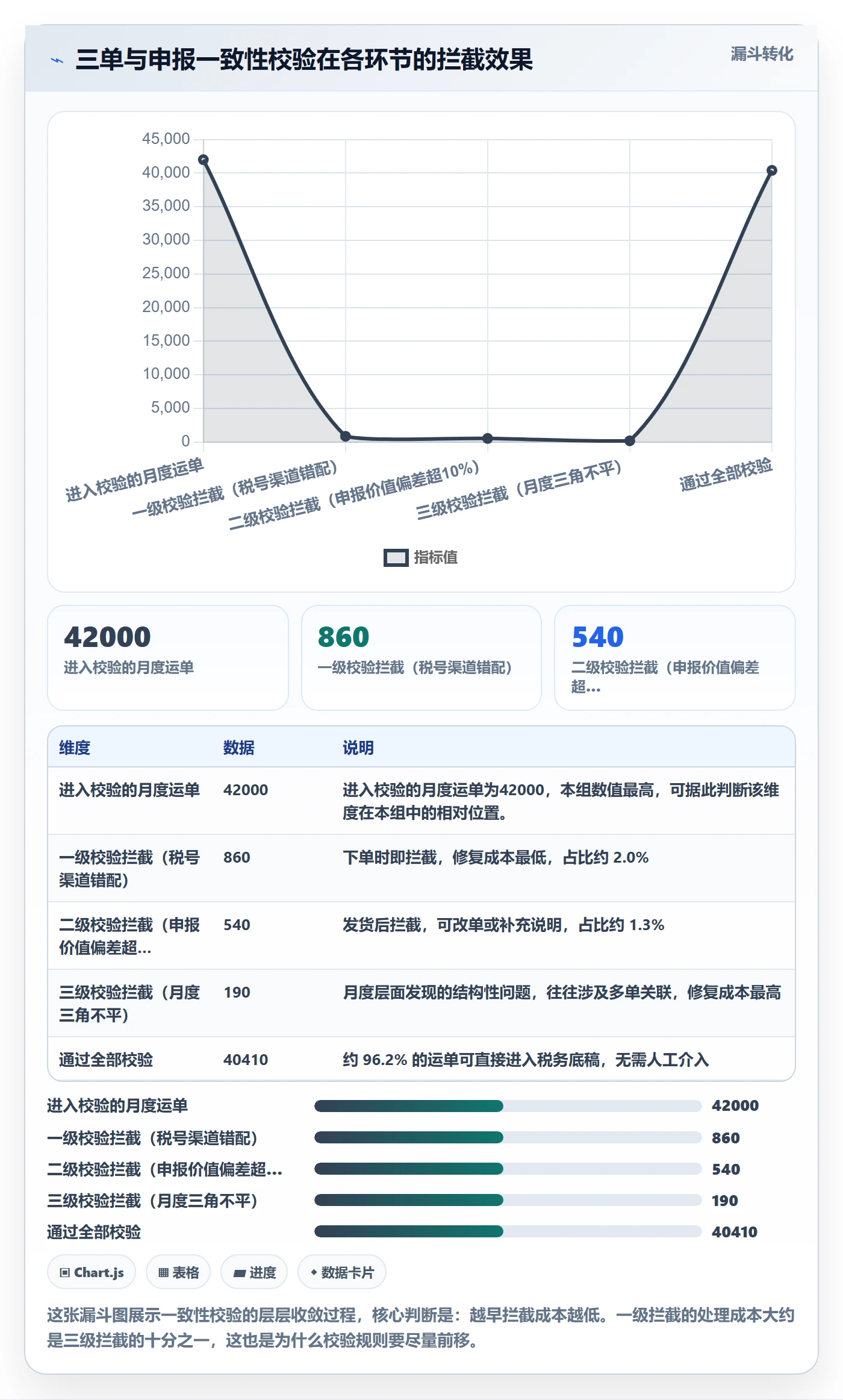Click the x-axis label 通过全部校验
The image size is (843, 1400).
pos(726,474)
